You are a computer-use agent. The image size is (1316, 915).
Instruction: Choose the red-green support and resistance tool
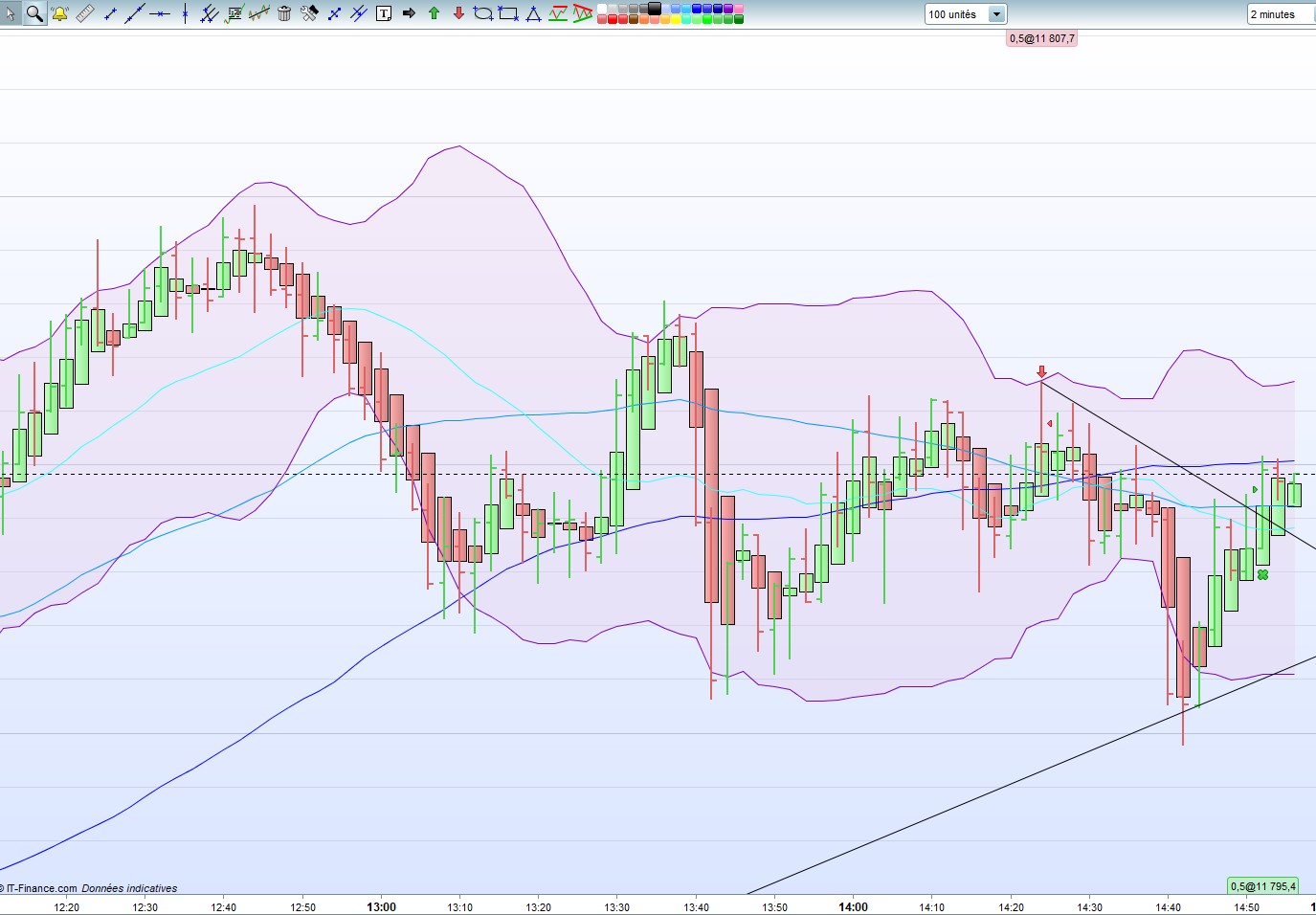[558, 13]
